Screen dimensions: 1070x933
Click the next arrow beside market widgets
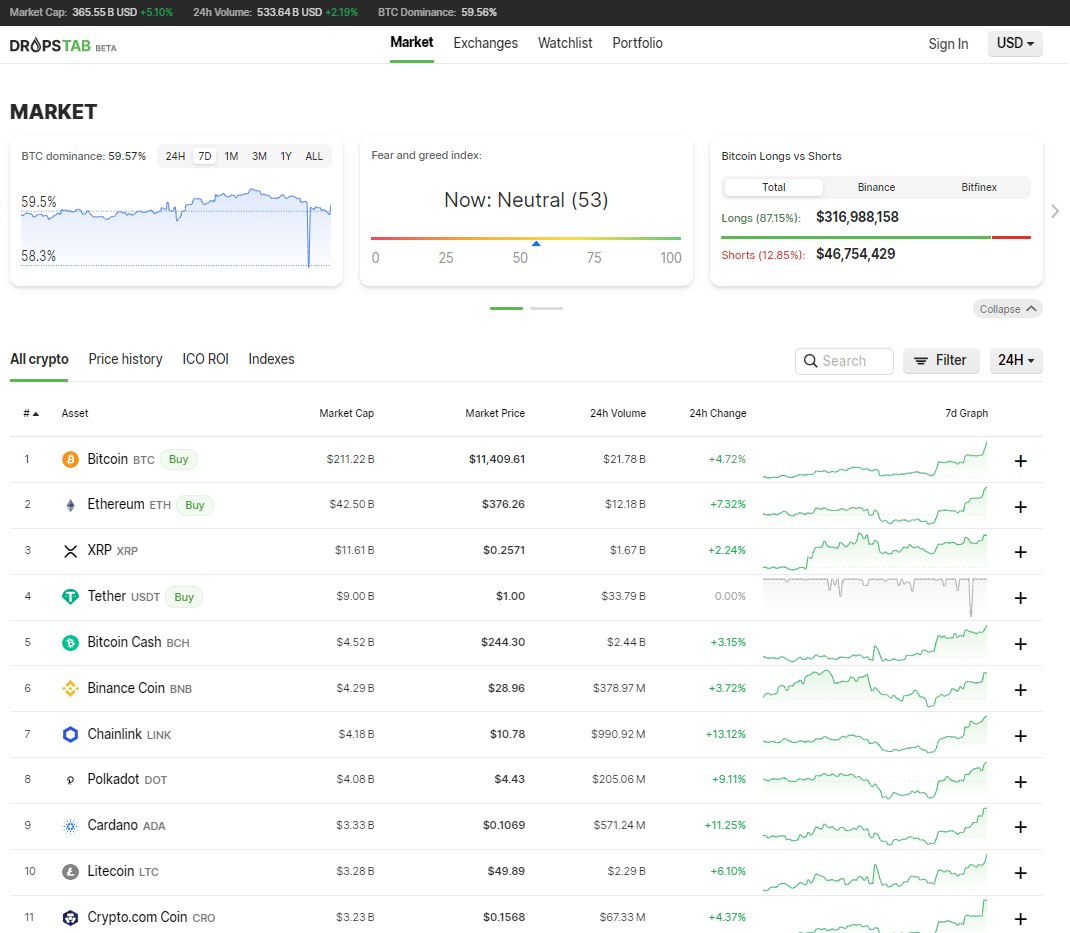click(1055, 211)
